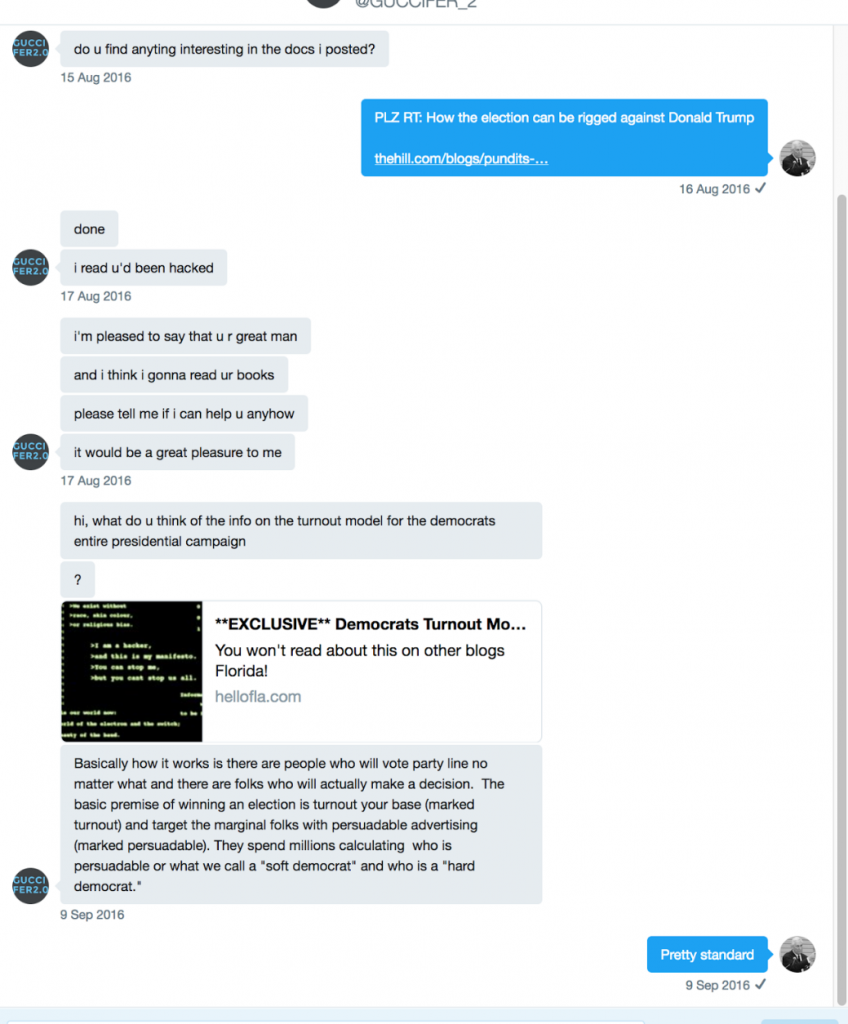Image resolution: width=848 pixels, height=1024 pixels.
Task: Open thehill.com/blogs/pundits link
Action: [x=461, y=159]
